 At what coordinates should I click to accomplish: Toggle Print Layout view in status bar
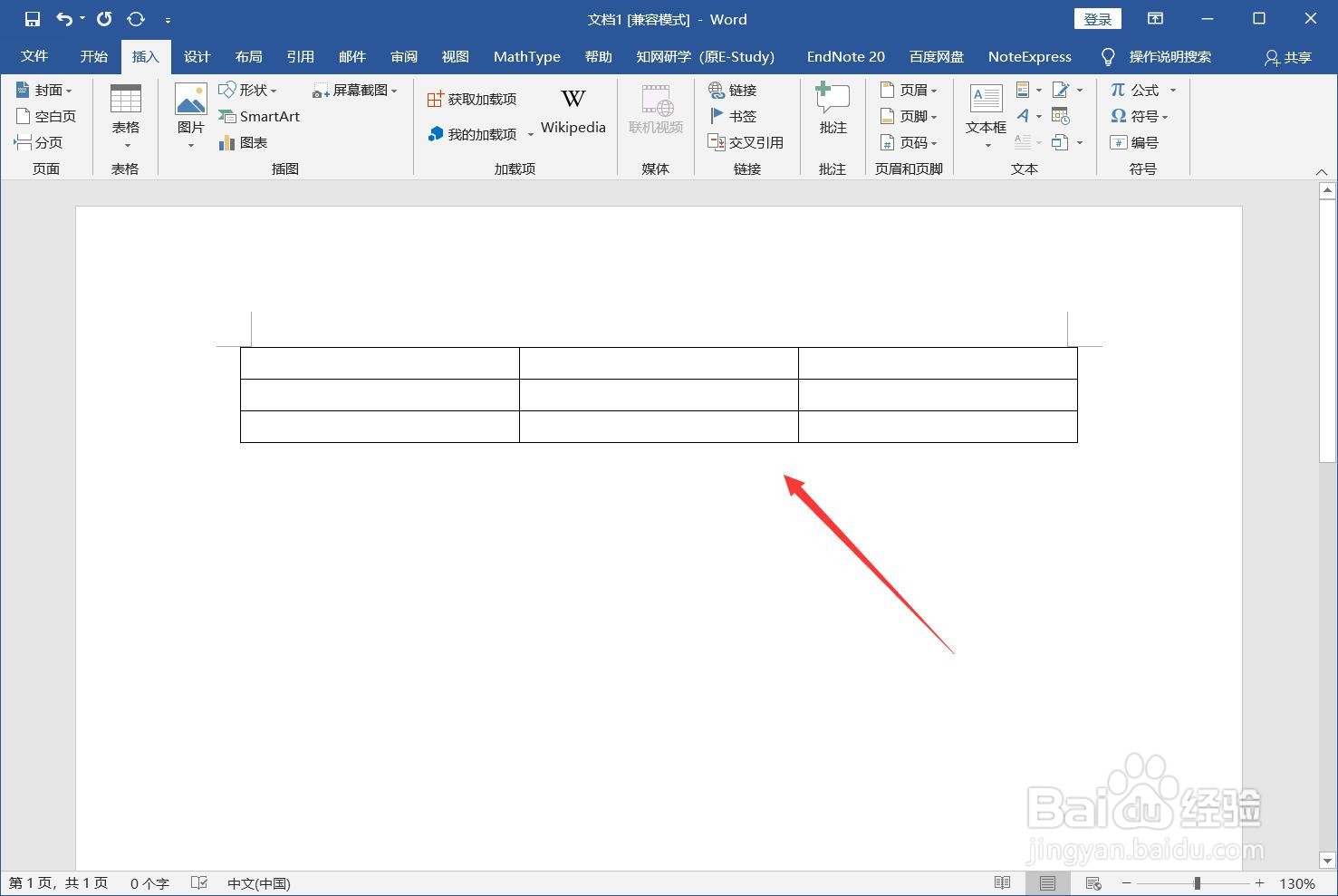point(1048,882)
